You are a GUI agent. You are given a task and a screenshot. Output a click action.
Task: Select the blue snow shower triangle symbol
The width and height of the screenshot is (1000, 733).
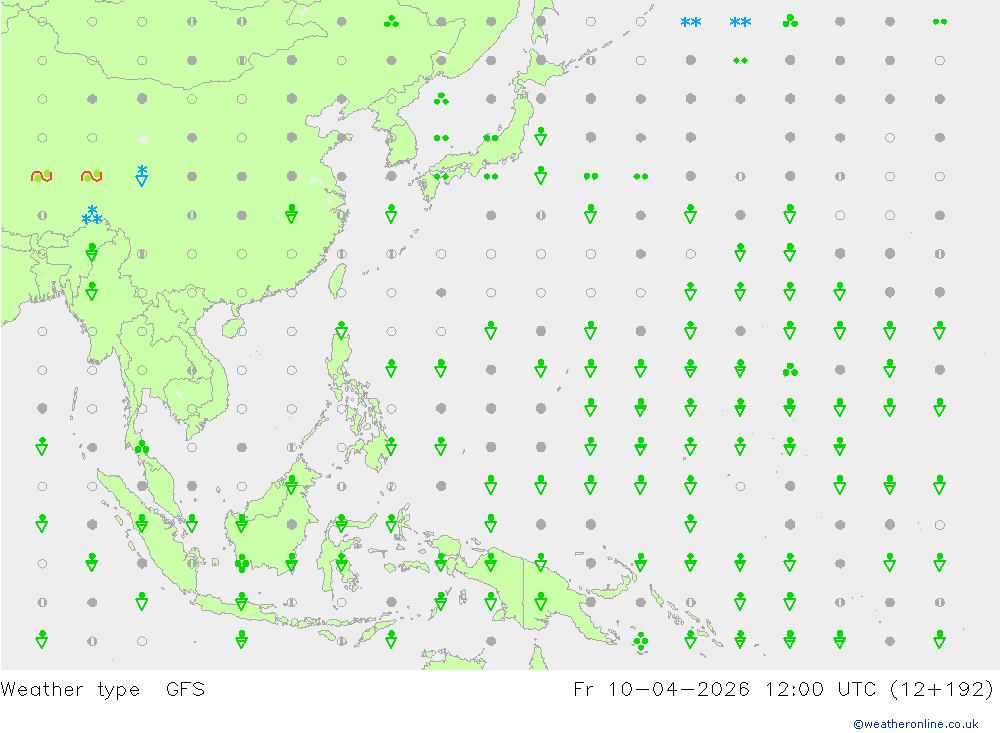(142, 175)
